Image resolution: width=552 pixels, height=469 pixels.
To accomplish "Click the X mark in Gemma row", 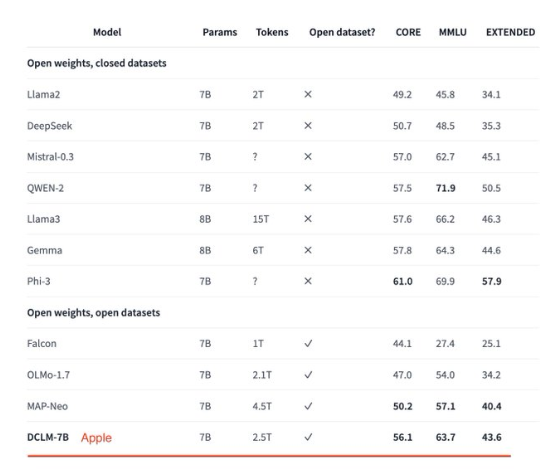I will [x=308, y=250].
